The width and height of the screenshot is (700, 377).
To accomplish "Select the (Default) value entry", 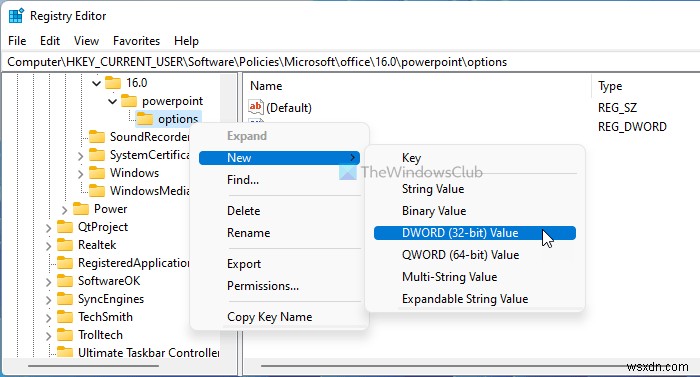I will tap(289, 108).
